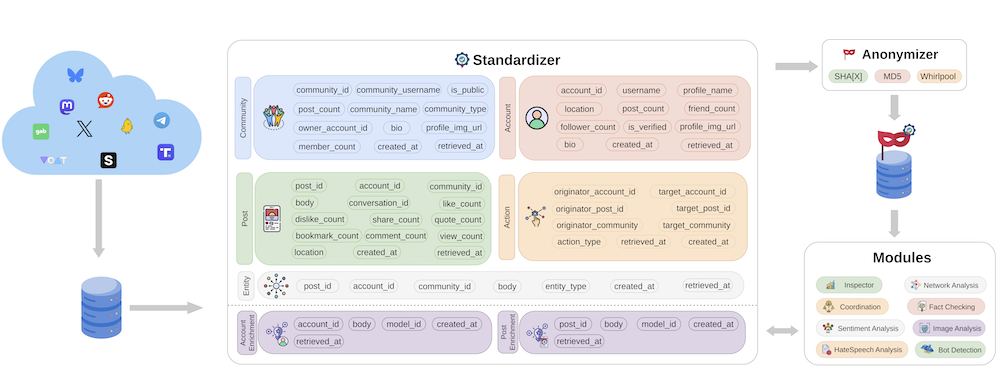Click the Inspector chart icon

coord(830,284)
